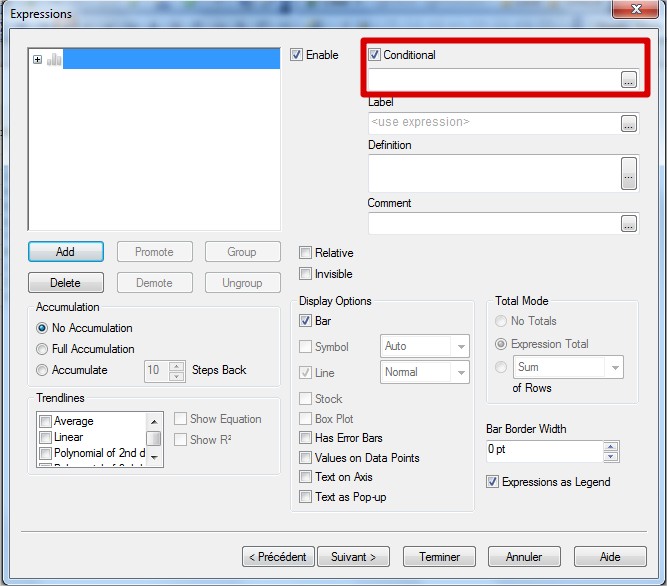
Task: Select the bar chart expression icon
Action: pos(54,59)
